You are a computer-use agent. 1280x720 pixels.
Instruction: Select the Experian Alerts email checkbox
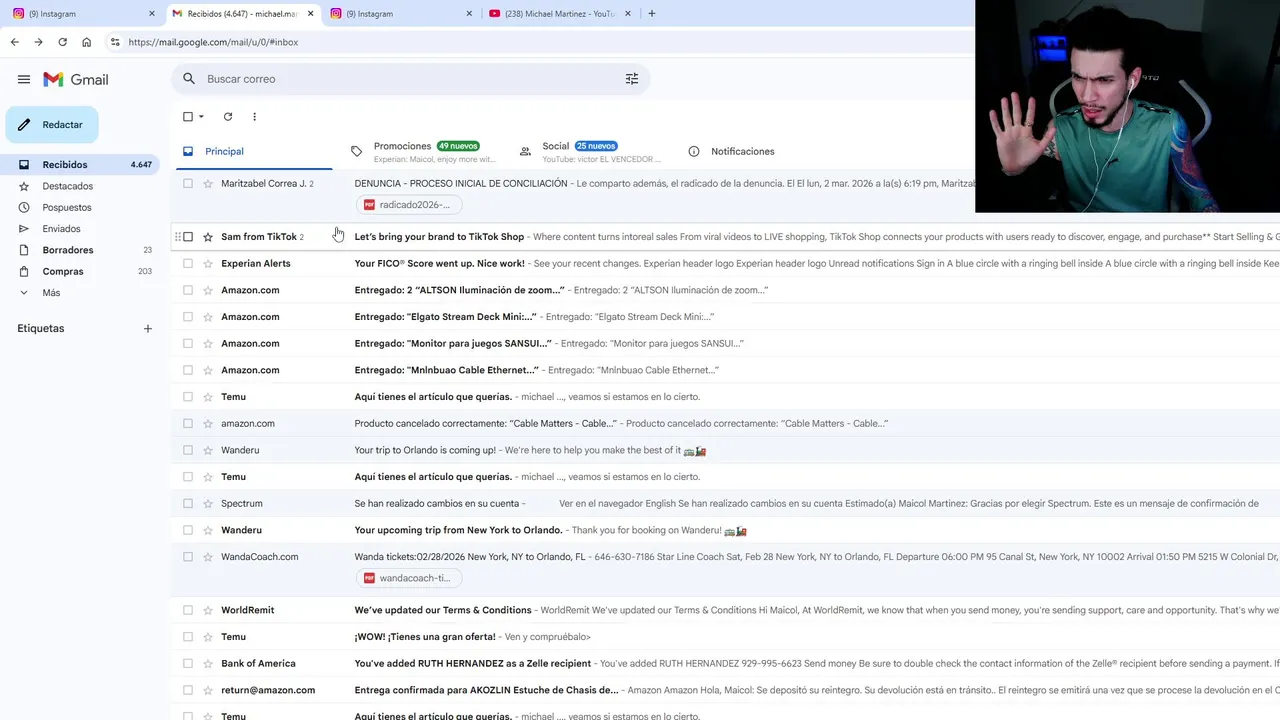[187, 264]
